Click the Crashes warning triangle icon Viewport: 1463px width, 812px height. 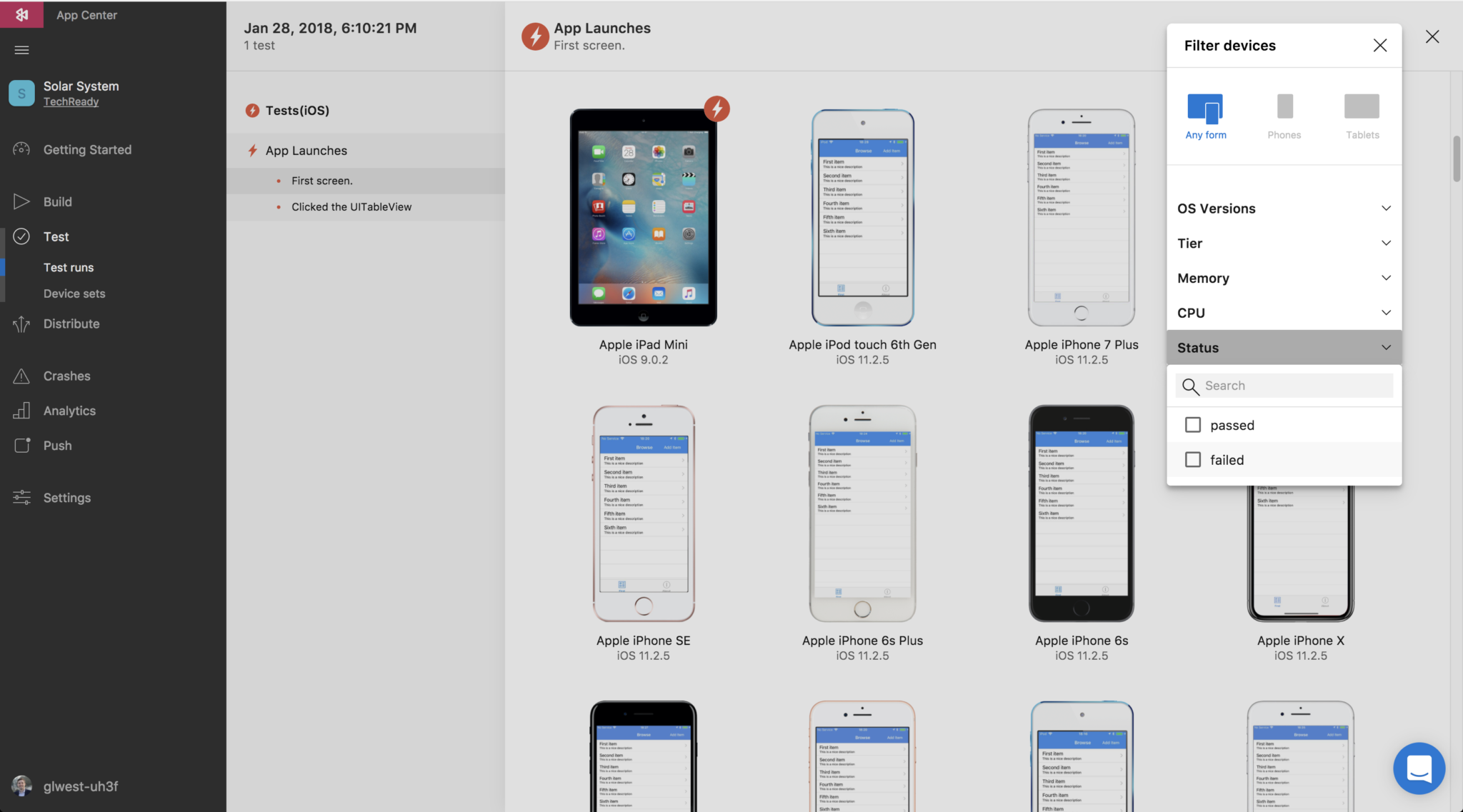[21, 376]
